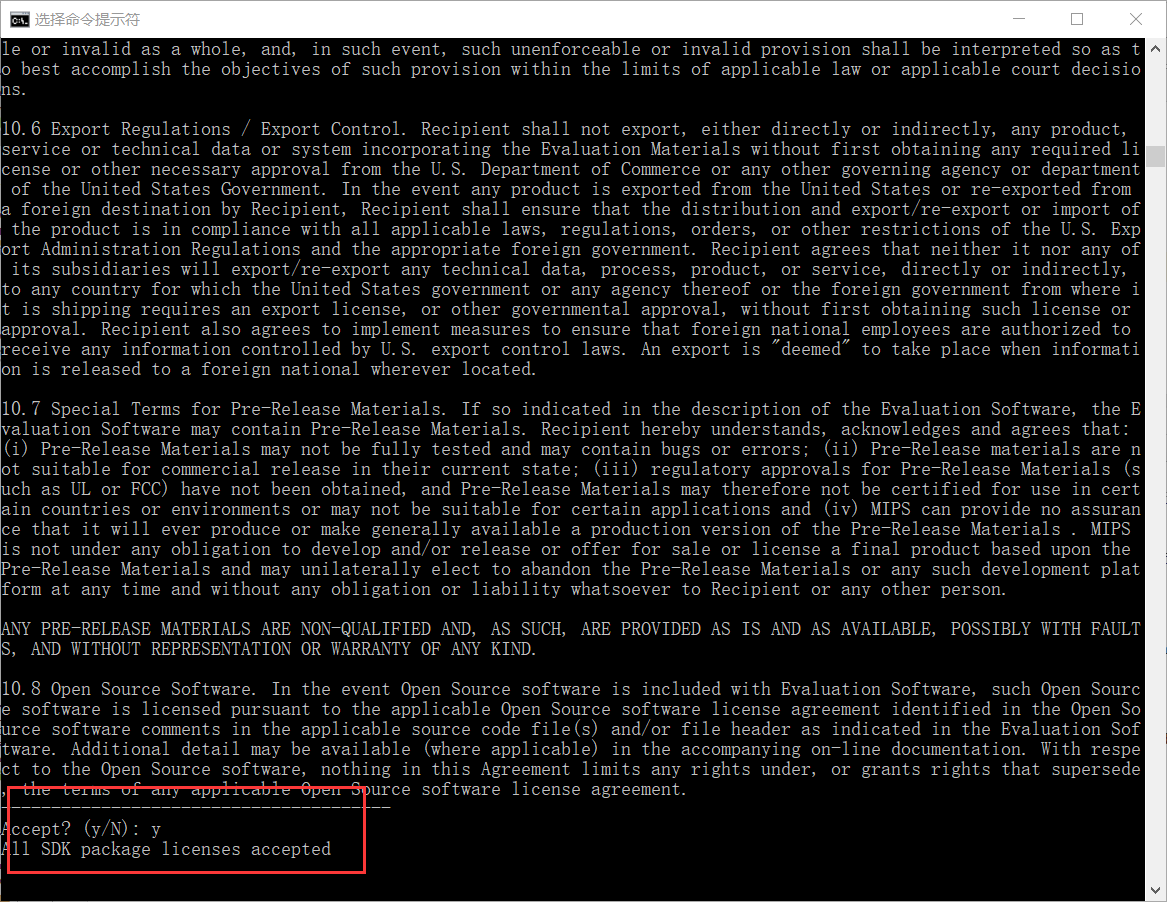This screenshot has height=902, width=1167.
Task: Click the vertical scrollbar thumb
Action: click(1156, 156)
